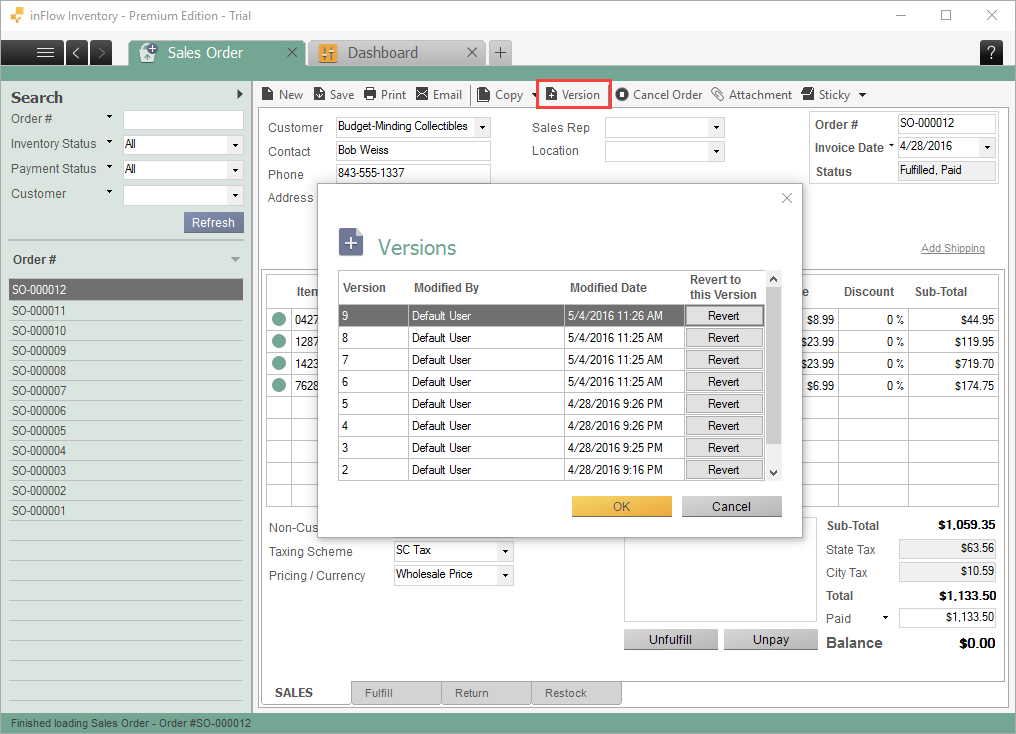Image resolution: width=1016 pixels, height=734 pixels.
Task: Cancel the current order
Action: [658, 94]
